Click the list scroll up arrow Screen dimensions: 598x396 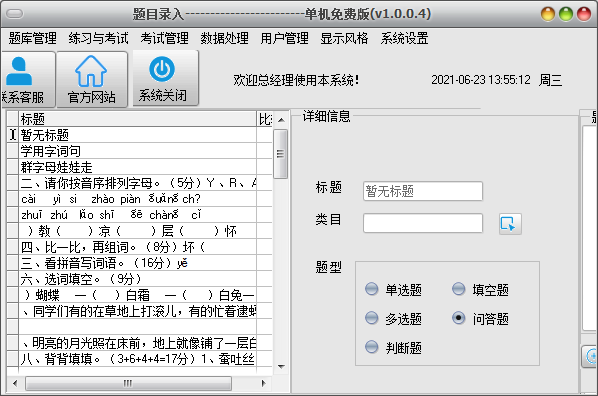(281, 120)
